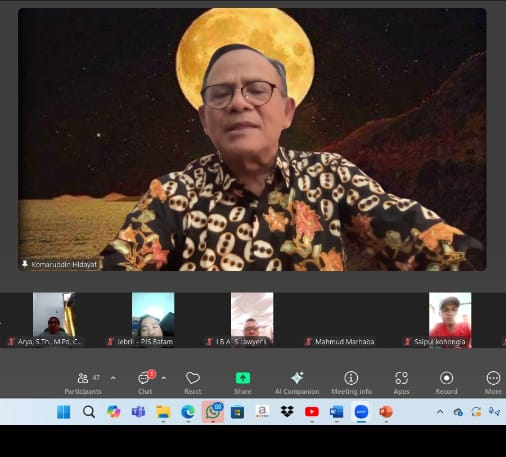Expand the Participants options arrow
The image size is (506, 457).
click(x=113, y=378)
